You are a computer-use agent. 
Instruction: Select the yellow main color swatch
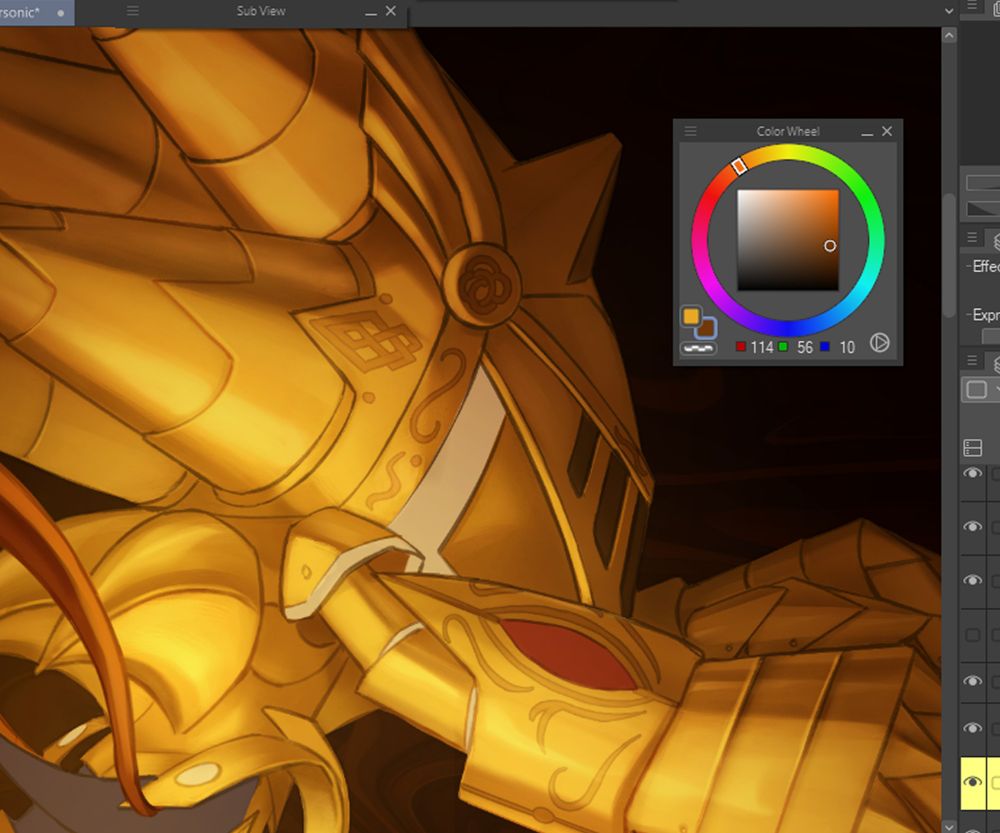pos(691,316)
